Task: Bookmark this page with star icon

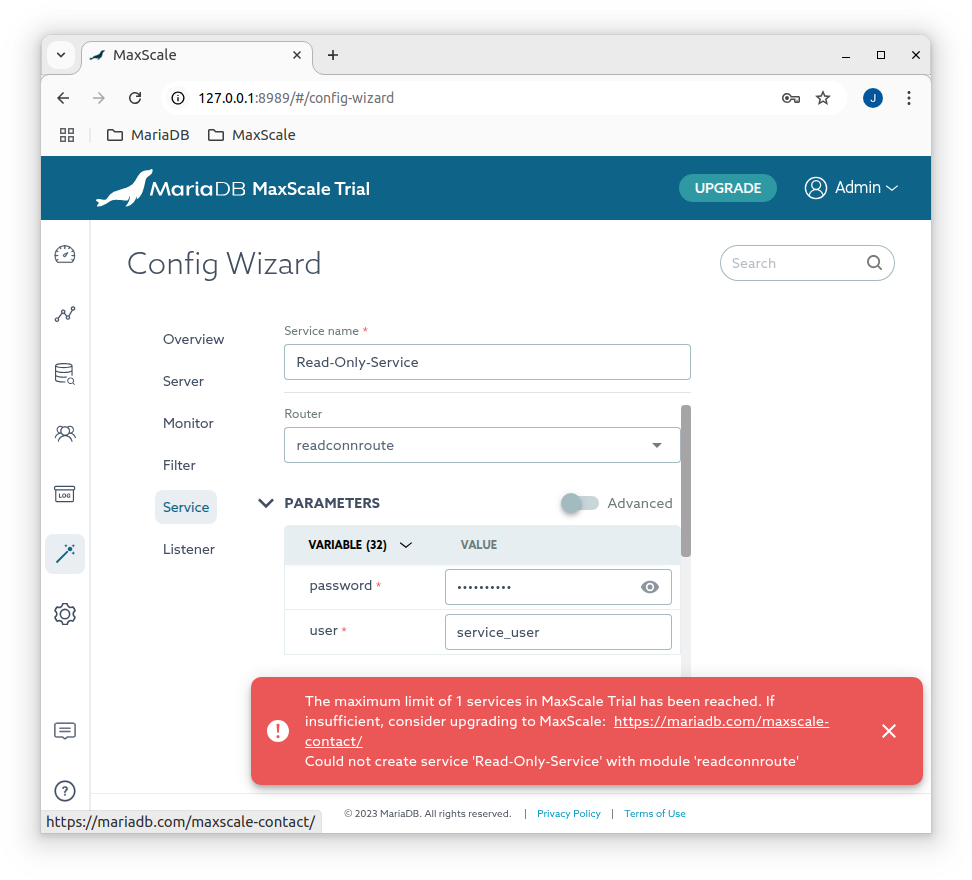Action: pyautogui.click(x=823, y=98)
